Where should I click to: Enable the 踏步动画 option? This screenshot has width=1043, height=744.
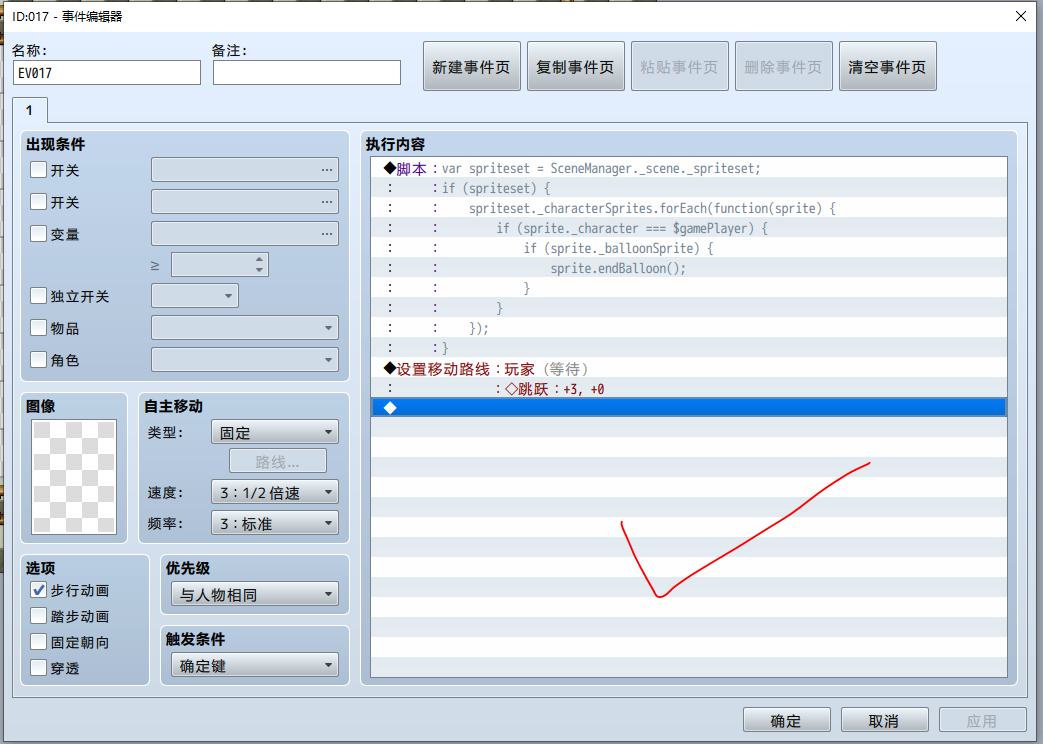[x=39, y=616]
